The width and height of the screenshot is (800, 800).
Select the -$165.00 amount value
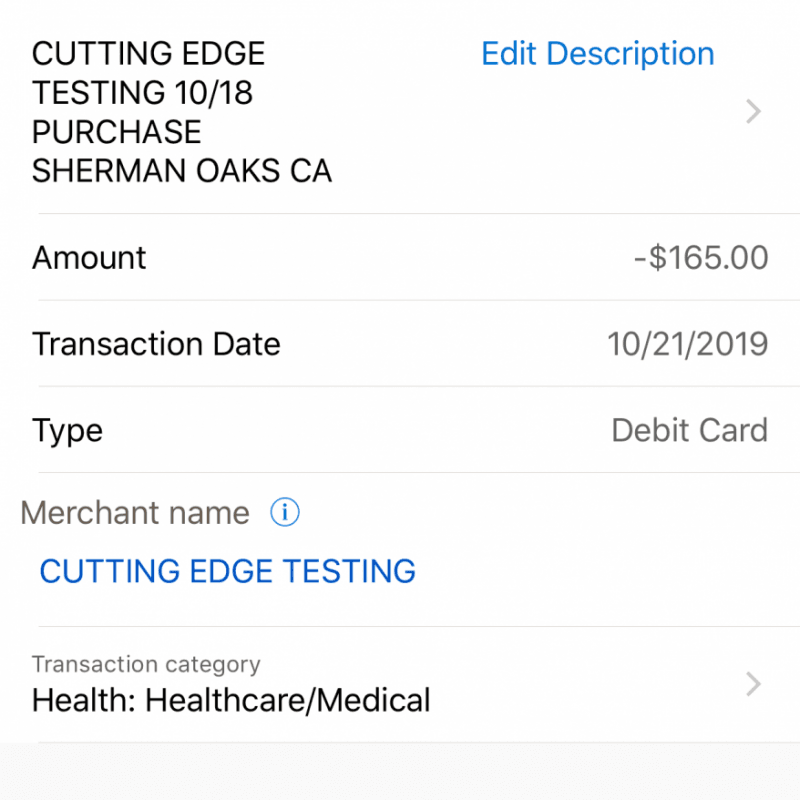pyautogui.click(x=701, y=257)
